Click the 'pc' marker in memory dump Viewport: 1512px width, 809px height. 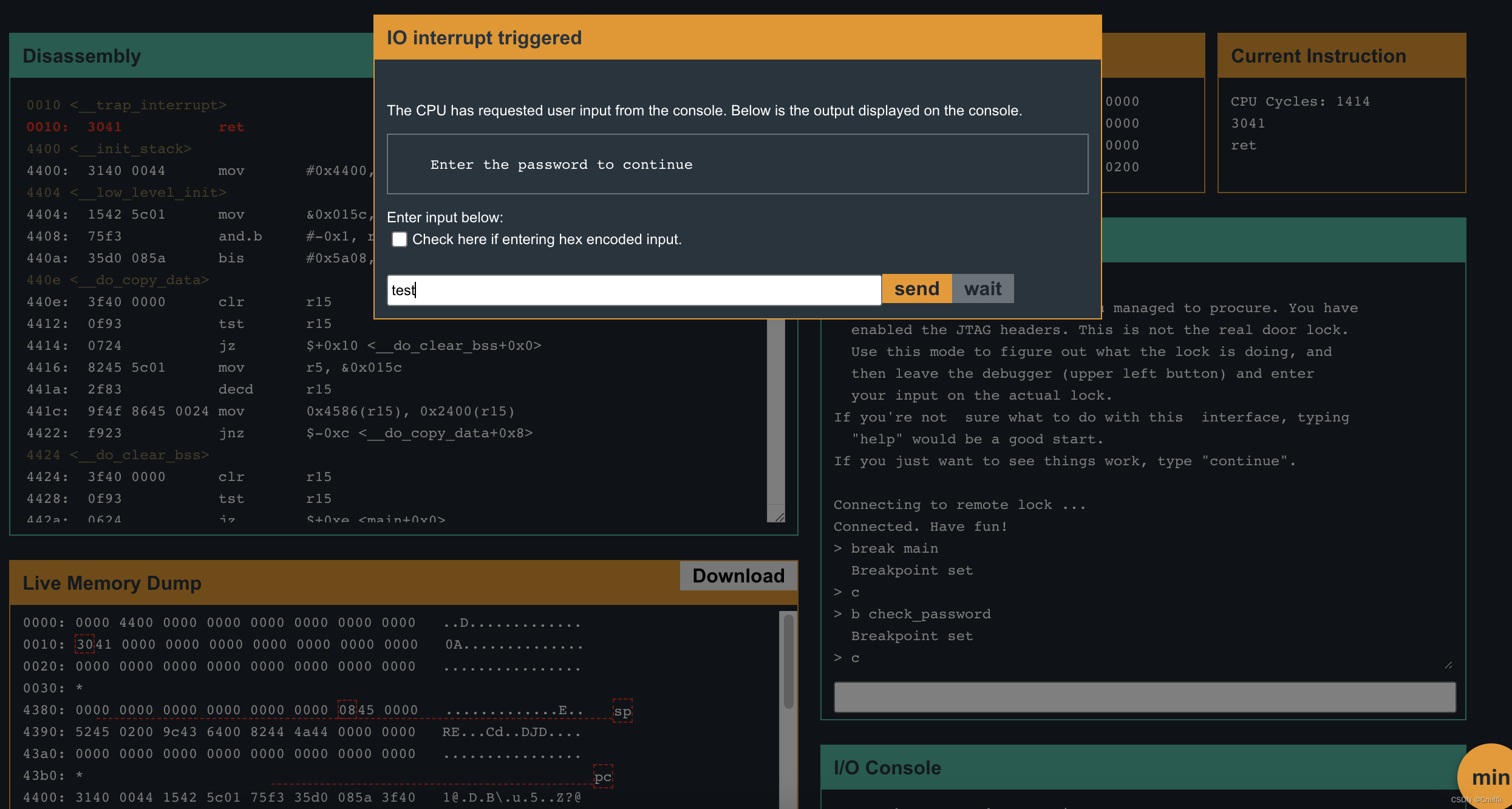click(602, 777)
